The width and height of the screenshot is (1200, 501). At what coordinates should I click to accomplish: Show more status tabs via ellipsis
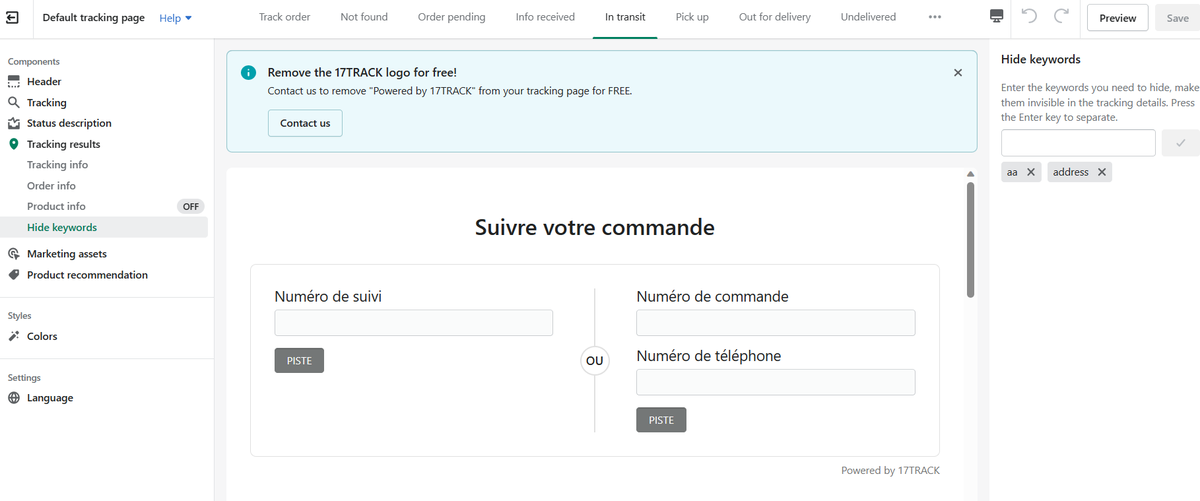tap(935, 17)
